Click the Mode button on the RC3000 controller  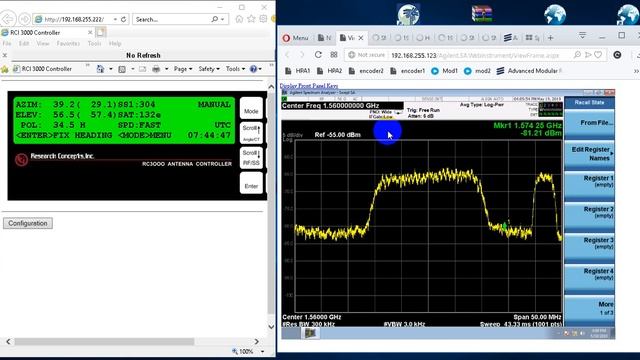[251, 108]
